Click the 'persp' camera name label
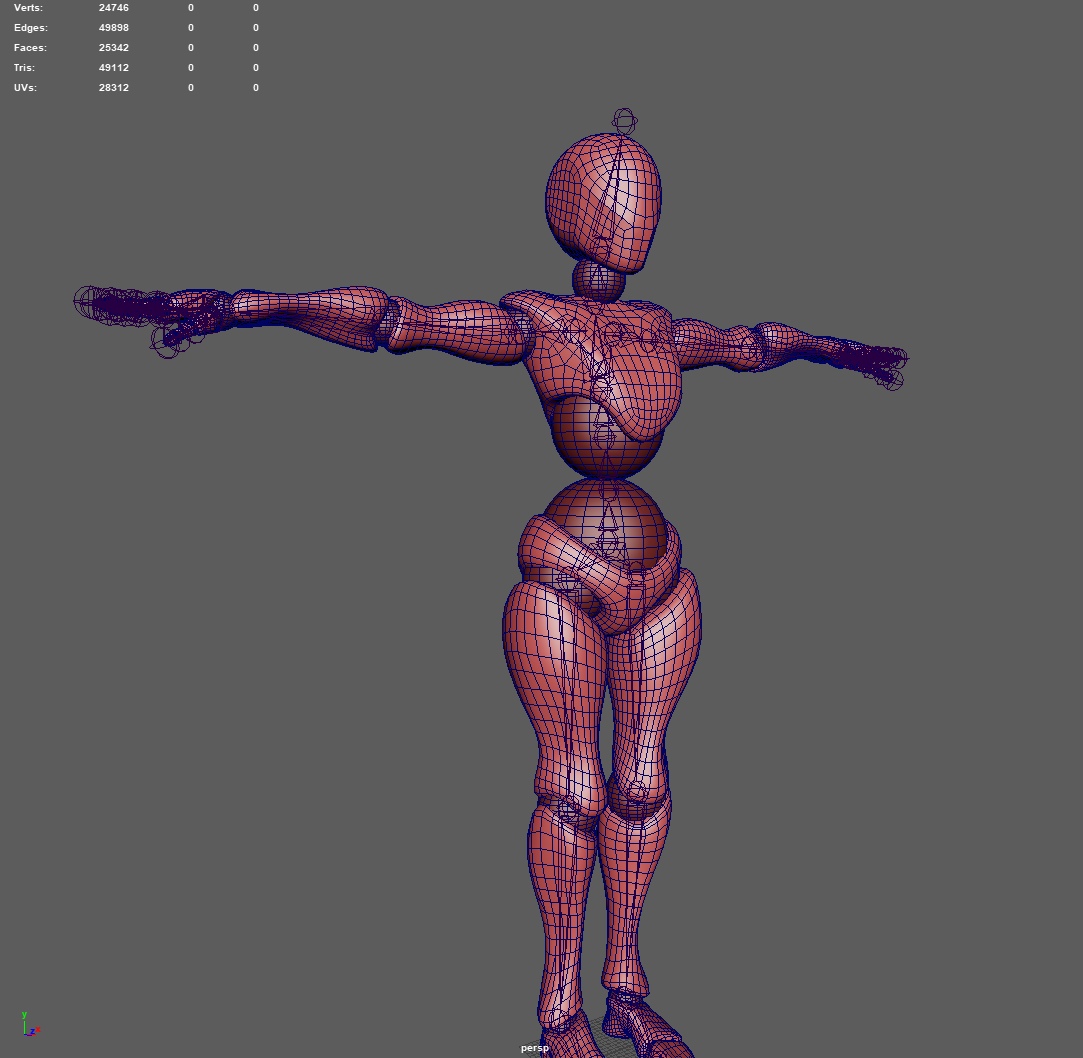The width and height of the screenshot is (1083, 1058). click(535, 1048)
